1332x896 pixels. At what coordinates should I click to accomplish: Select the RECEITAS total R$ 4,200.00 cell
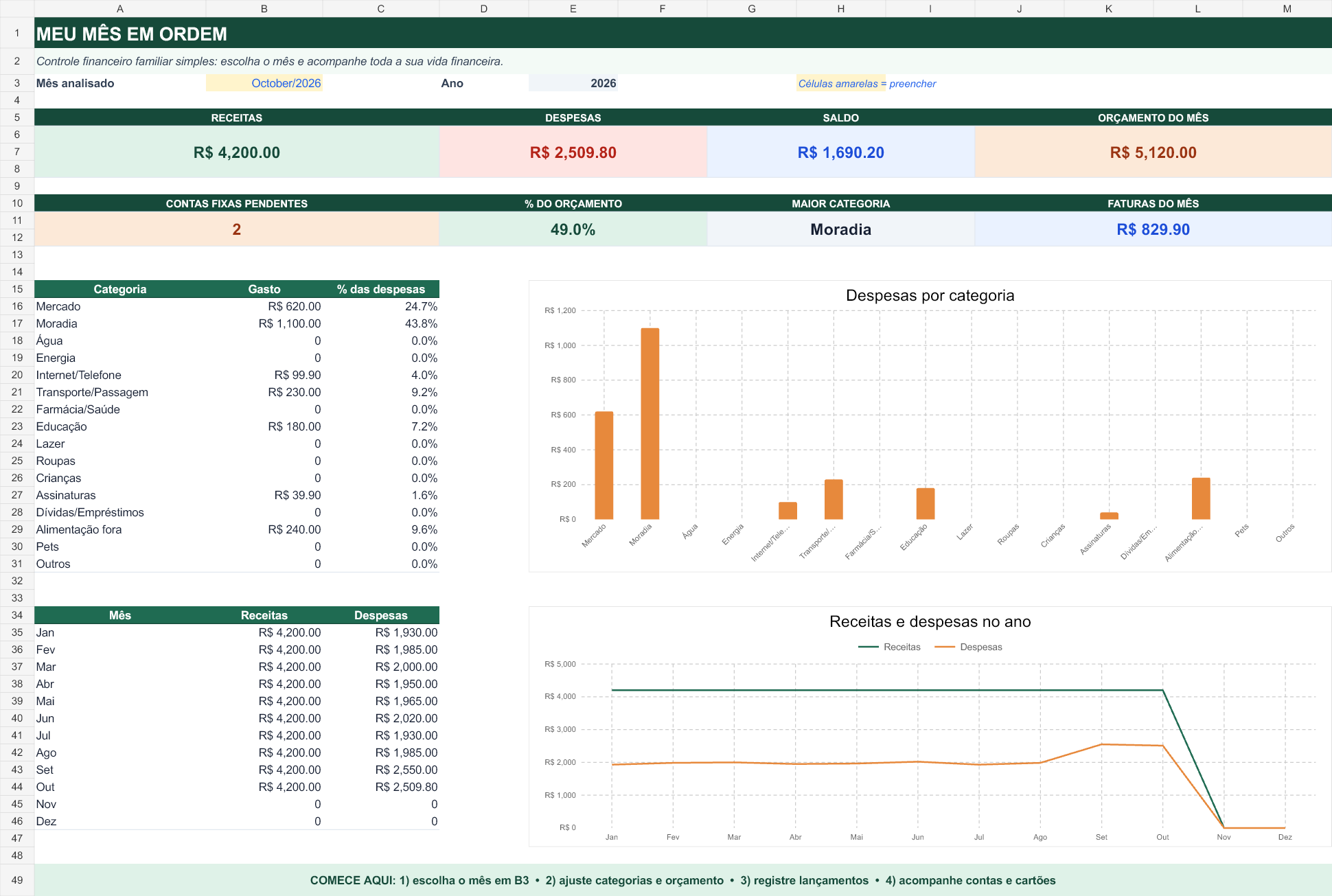tap(237, 152)
